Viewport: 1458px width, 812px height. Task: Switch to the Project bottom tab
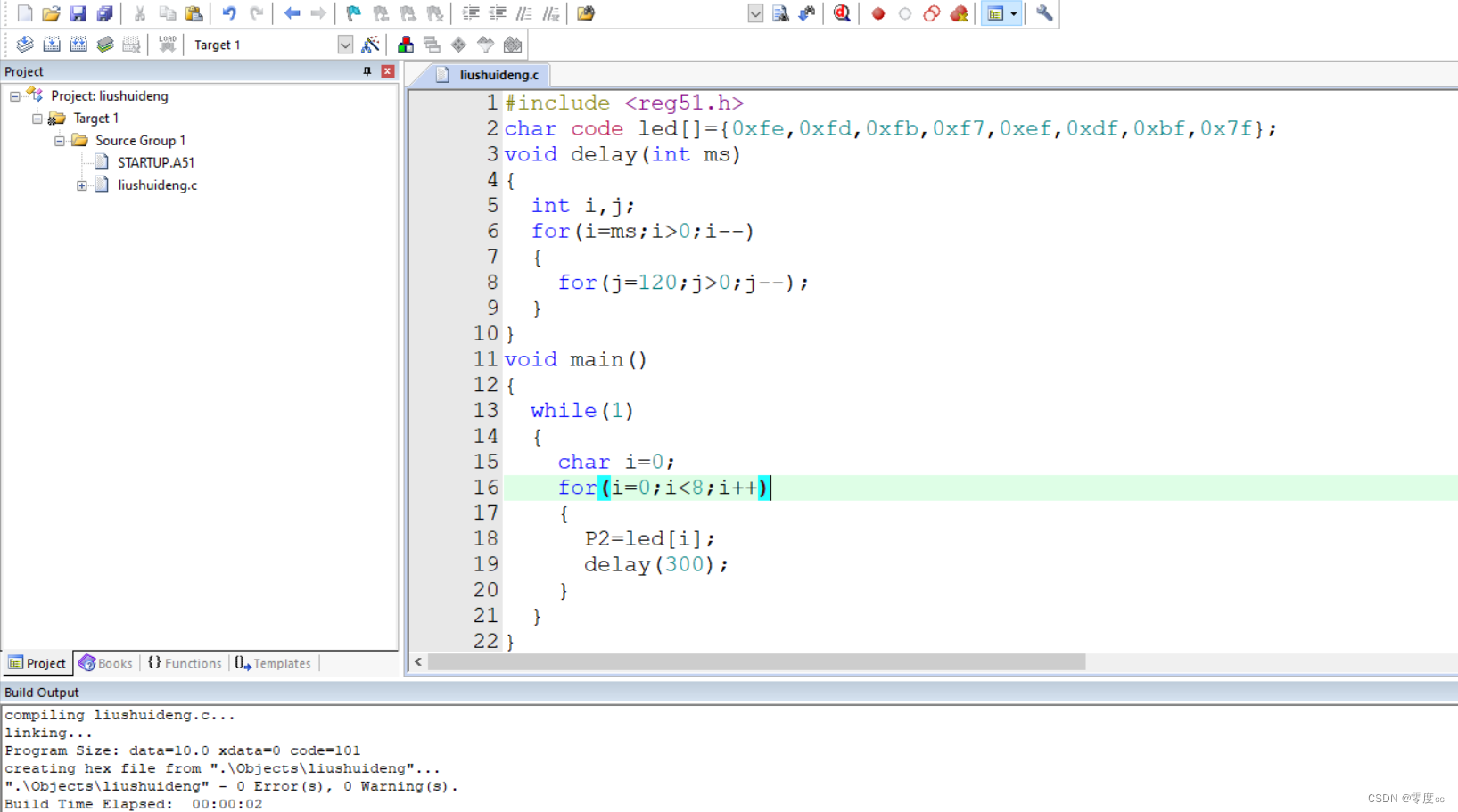click(x=37, y=663)
